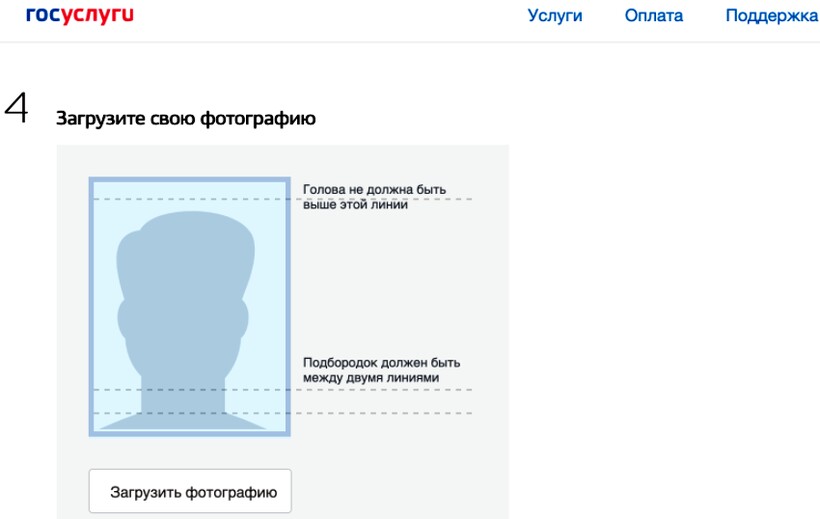This screenshot has height=519, width=820.
Task: Go to the Оплата section
Action: 653,16
